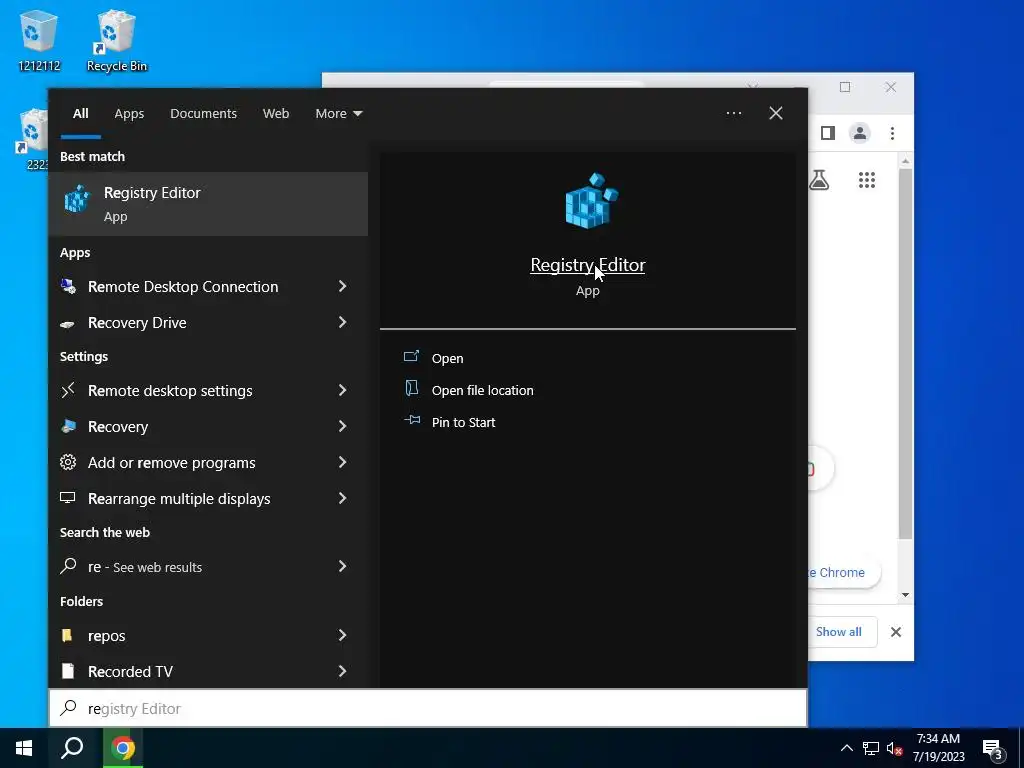
Task: Expand Remote Desktop Connection result details
Action: click(342, 286)
